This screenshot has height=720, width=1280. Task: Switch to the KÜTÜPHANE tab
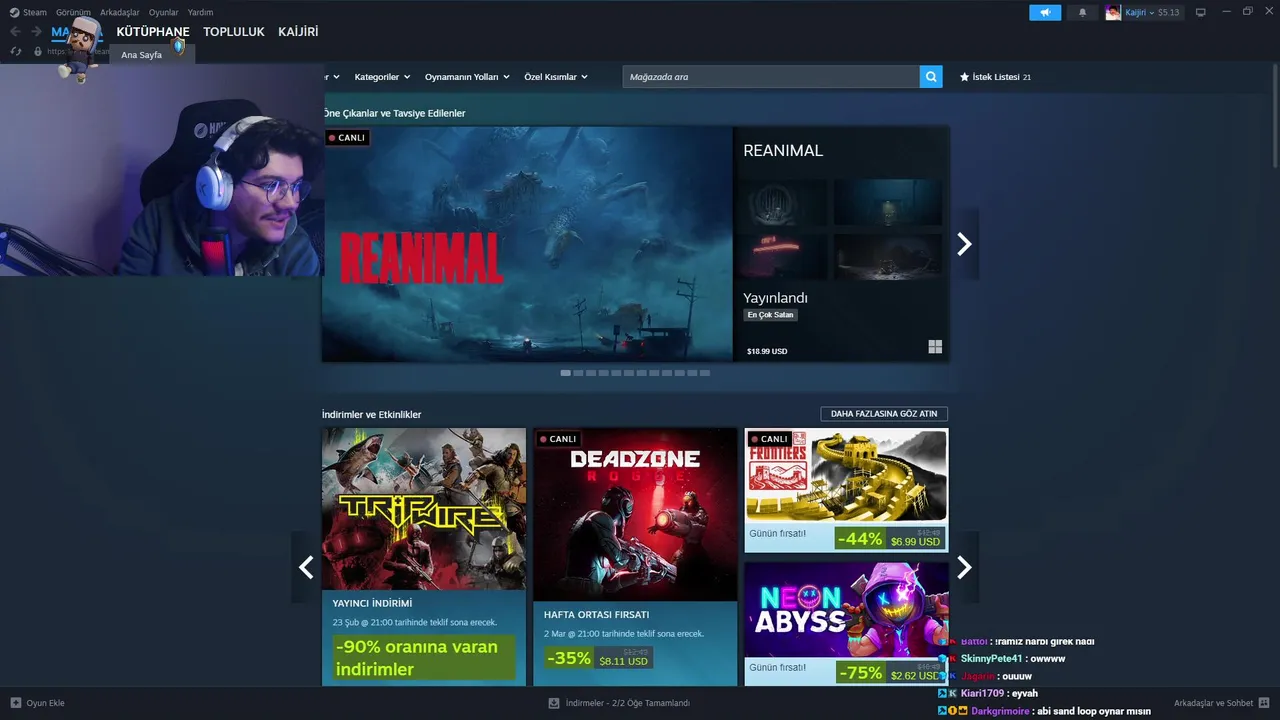coord(153,32)
